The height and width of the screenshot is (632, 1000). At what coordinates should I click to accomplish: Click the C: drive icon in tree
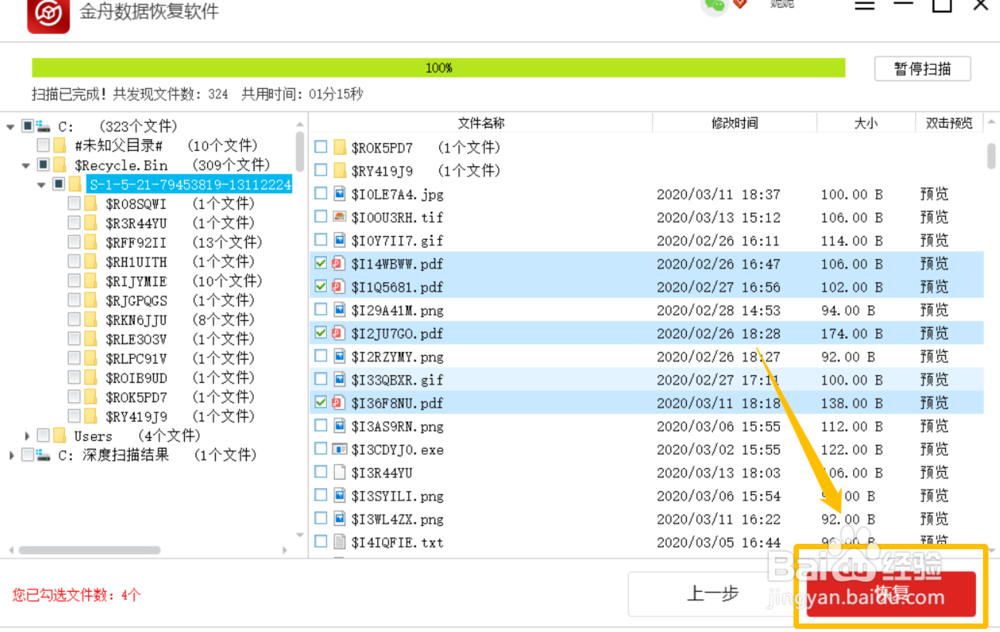tap(43, 126)
